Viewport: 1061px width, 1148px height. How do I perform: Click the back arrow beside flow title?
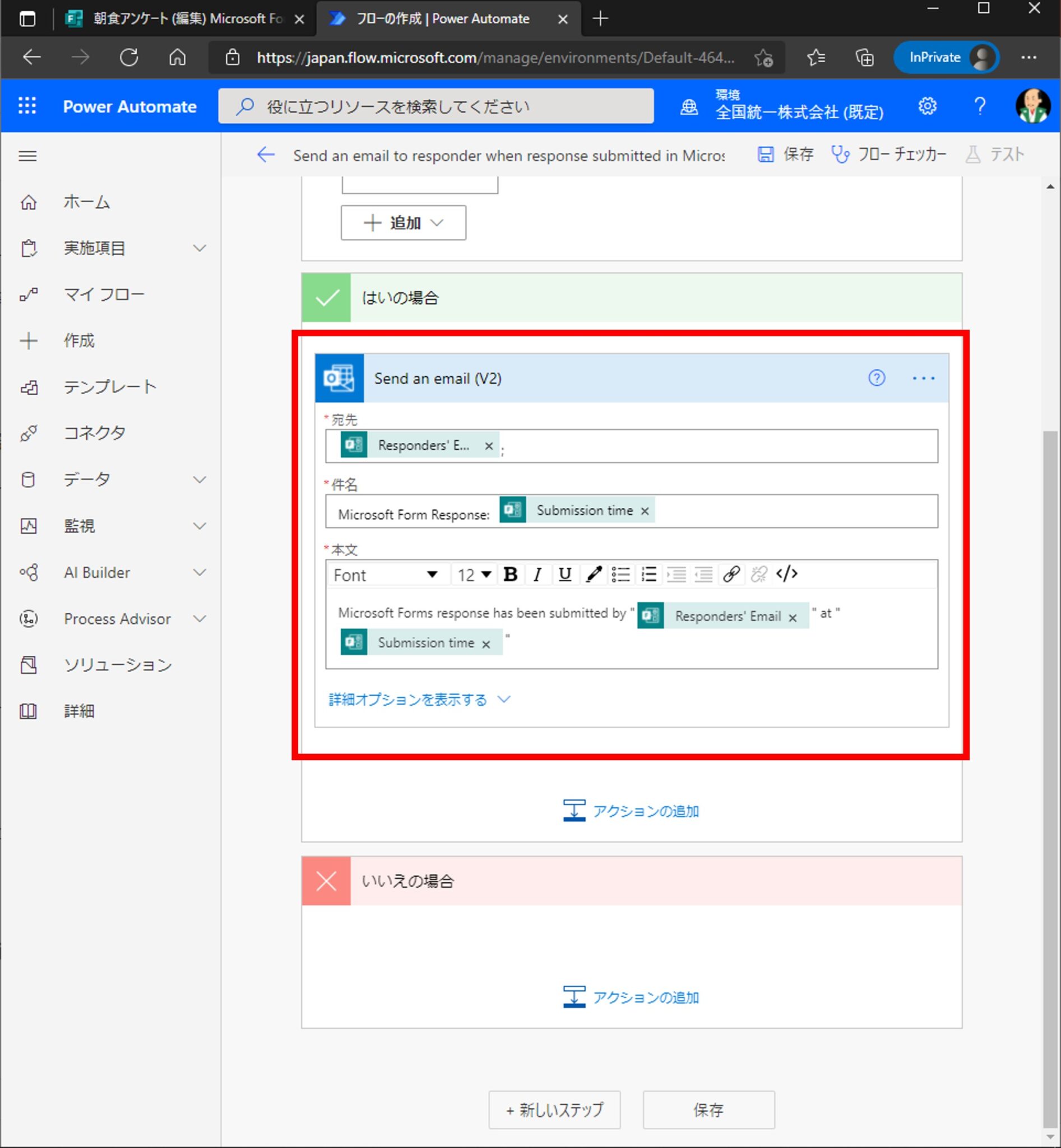pos(266,155)
